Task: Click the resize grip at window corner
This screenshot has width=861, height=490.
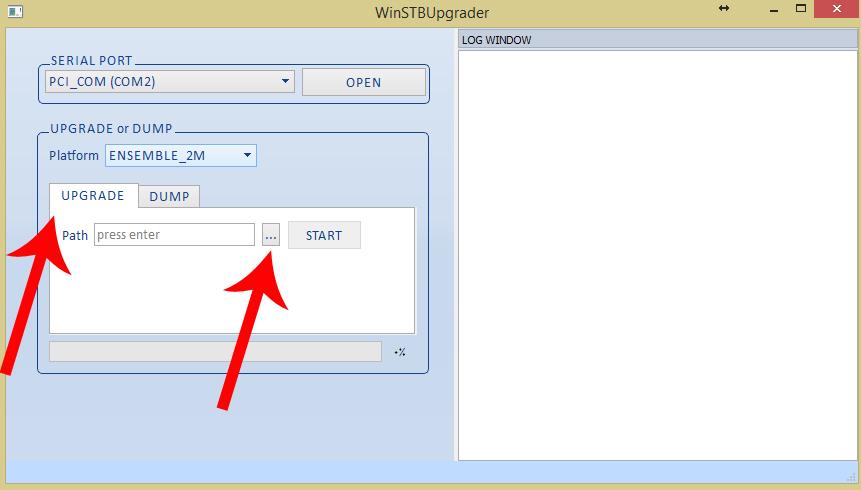Action: [852, 477]
